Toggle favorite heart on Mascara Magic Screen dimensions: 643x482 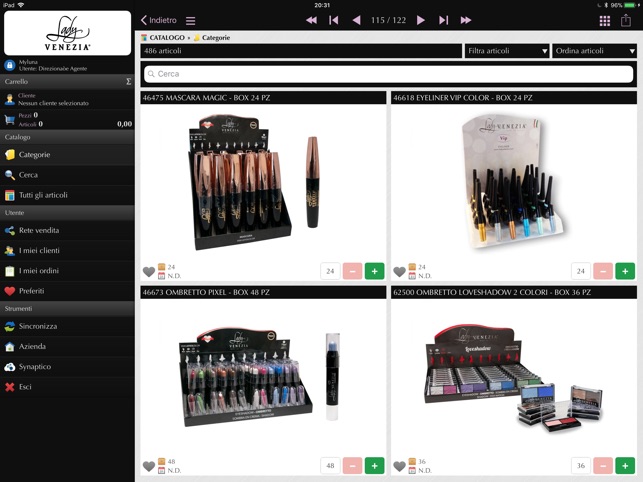click(x=149, y=272)
